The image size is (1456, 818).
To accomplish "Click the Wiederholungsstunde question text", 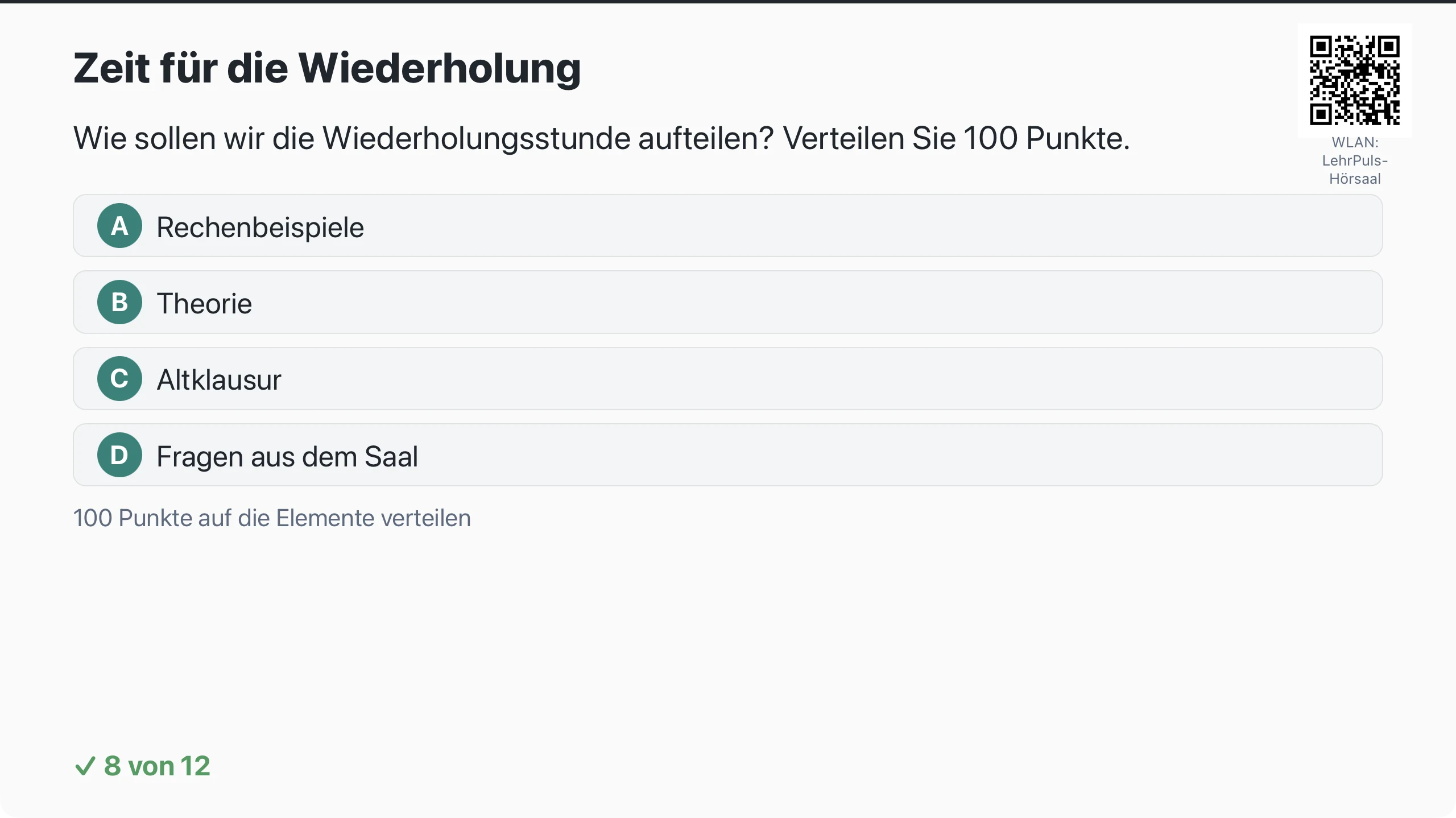I will (x=601, y=138).
